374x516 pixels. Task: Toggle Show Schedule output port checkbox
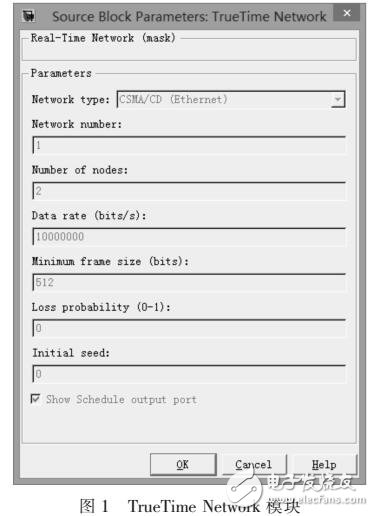35,399
